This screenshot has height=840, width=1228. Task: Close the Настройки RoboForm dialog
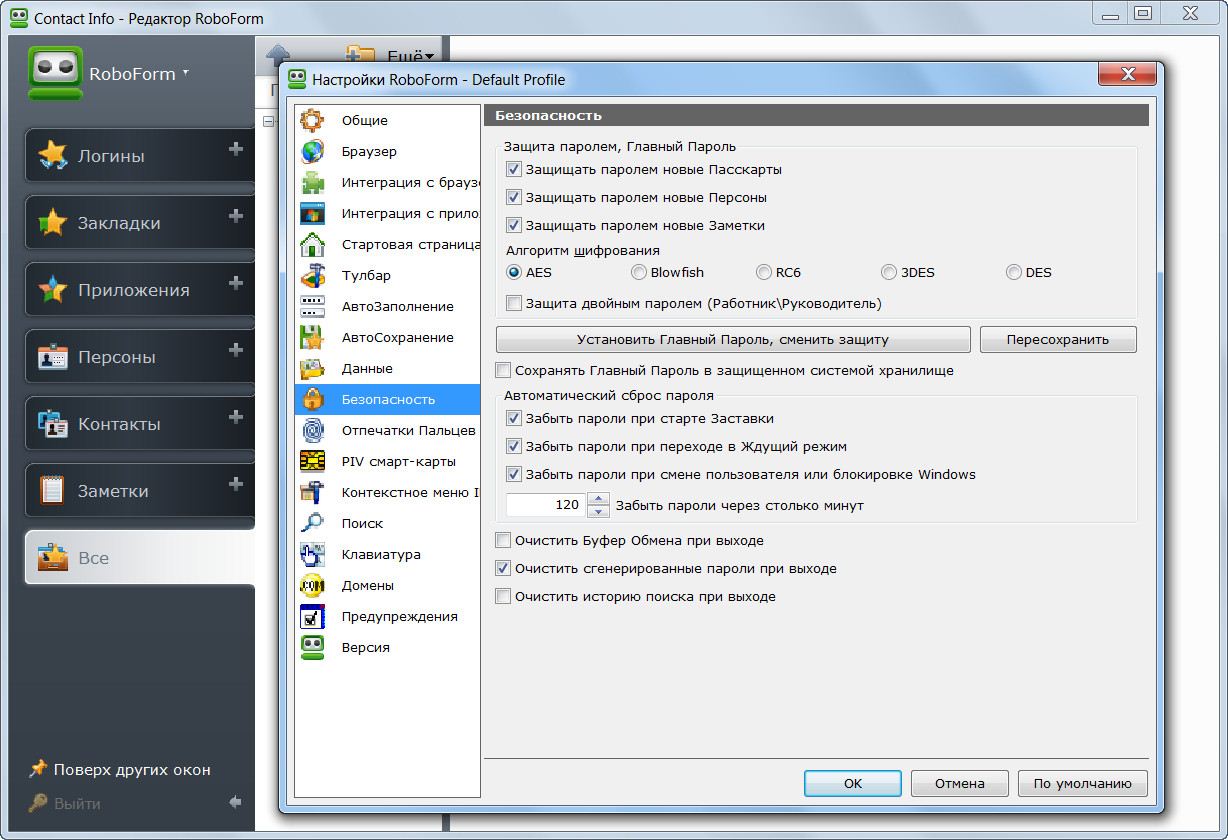click(x=1128, y=75)
